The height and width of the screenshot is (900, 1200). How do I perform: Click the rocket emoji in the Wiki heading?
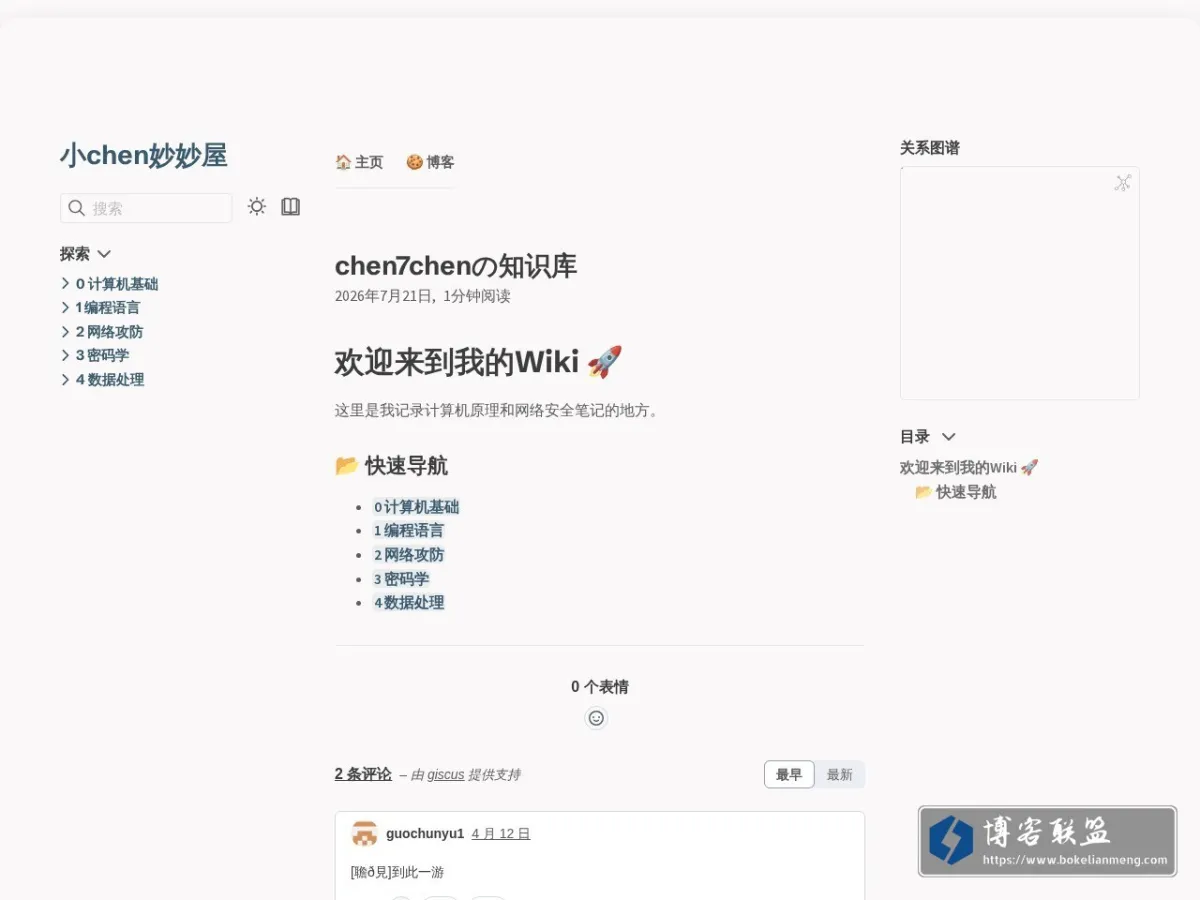tap(604, 362)
